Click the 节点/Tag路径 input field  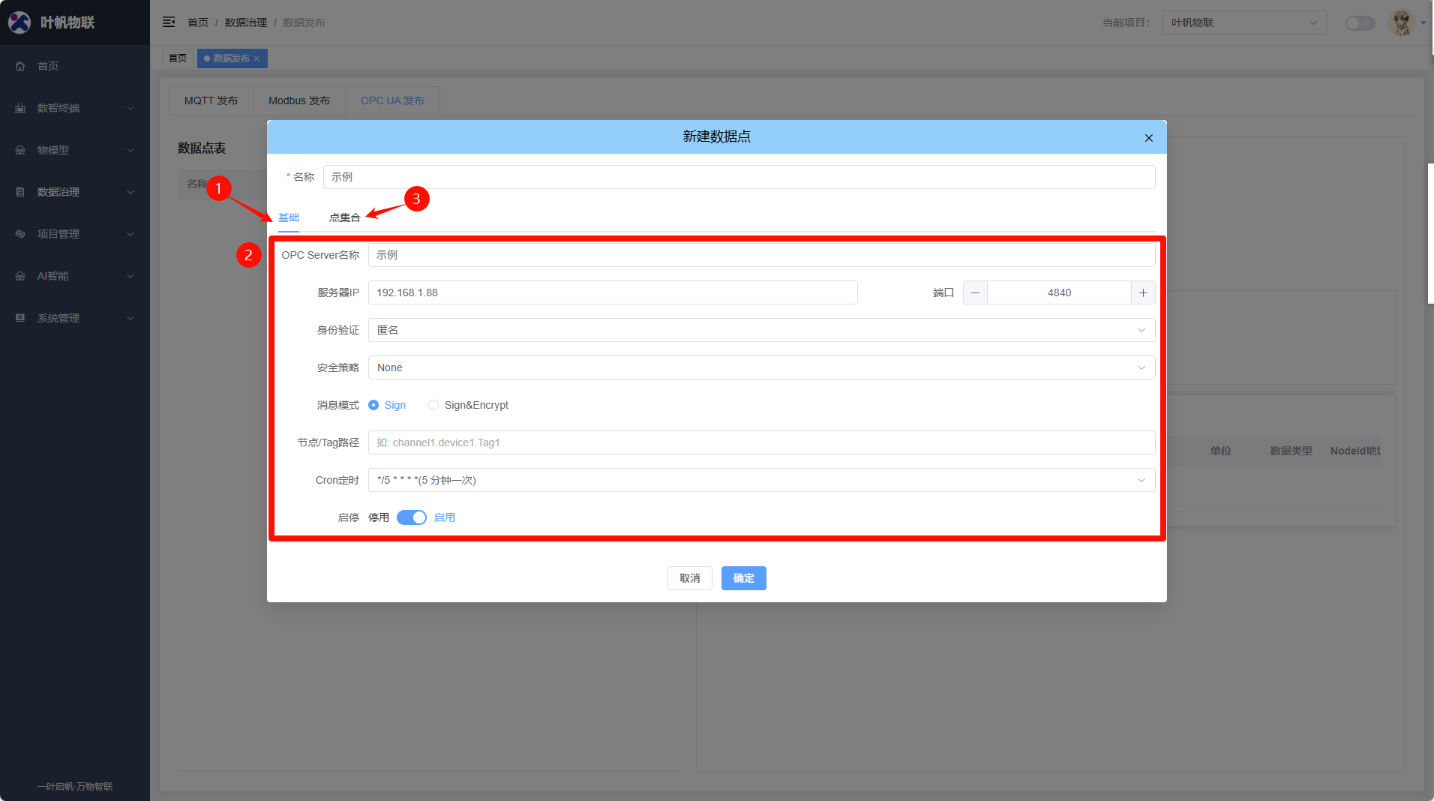pos(760,442)
